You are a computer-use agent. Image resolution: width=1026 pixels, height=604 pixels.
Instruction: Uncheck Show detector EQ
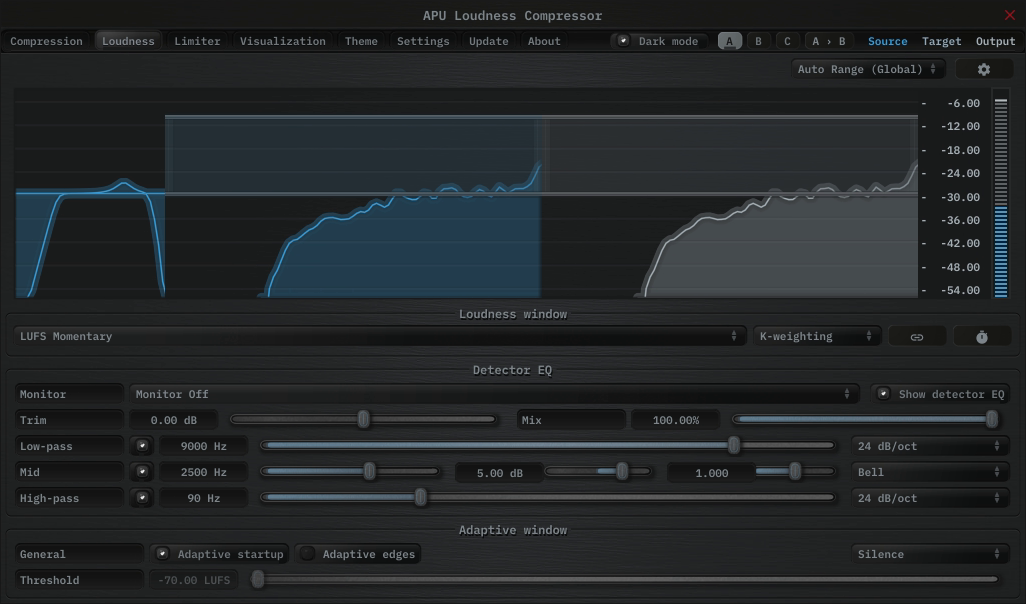coord(883,393)
